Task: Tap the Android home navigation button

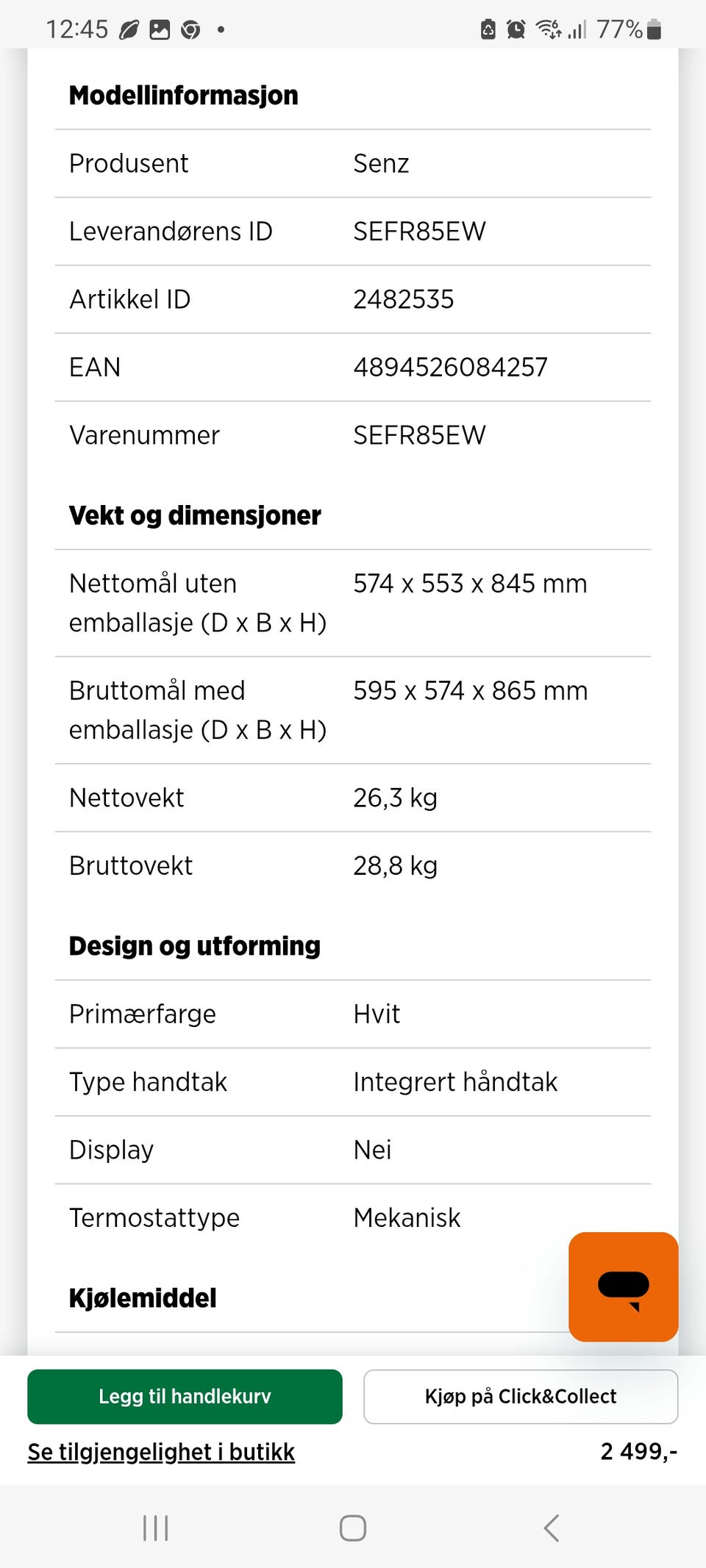Action: (x=353, y=1528)
